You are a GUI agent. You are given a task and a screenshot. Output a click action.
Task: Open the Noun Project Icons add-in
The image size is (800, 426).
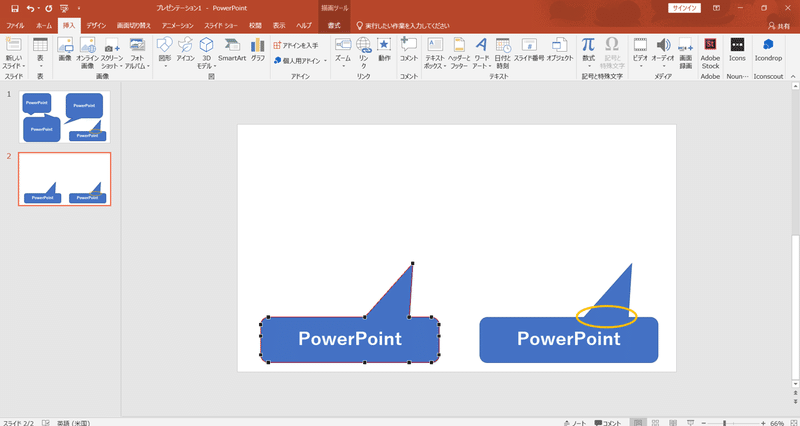(737, 50)
